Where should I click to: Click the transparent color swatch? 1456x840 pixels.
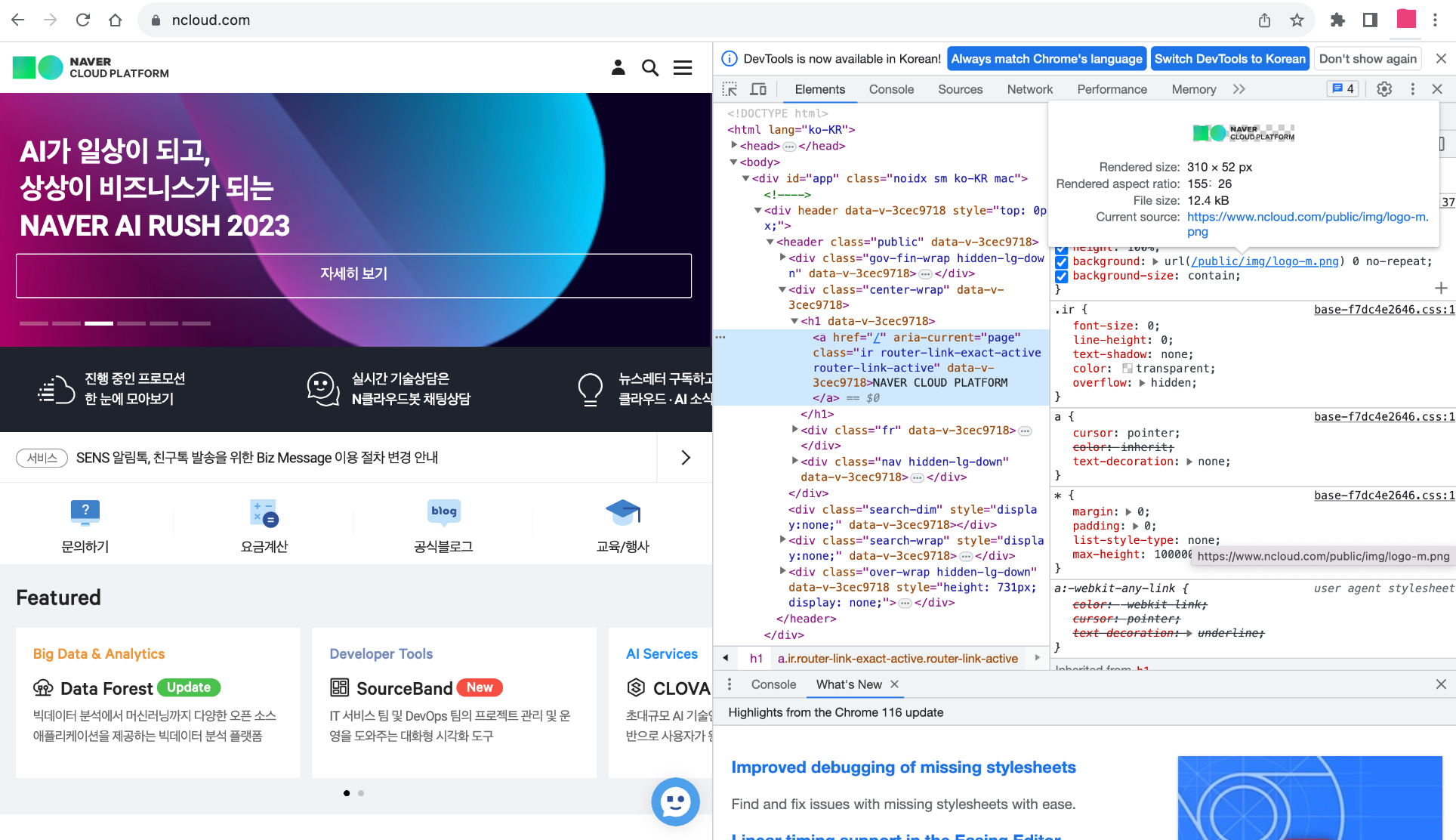(x=1127, y=369)
